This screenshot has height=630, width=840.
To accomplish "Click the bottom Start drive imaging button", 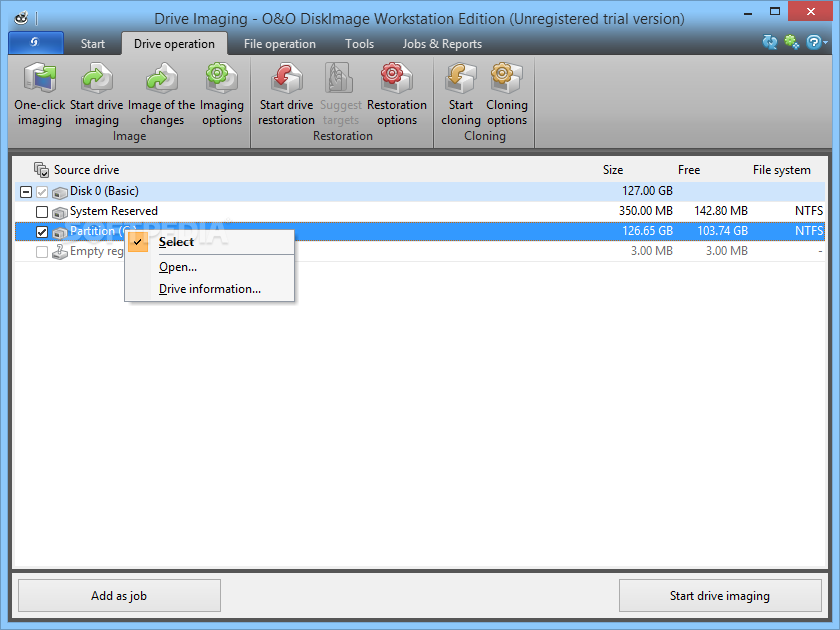I will (719, 595).
